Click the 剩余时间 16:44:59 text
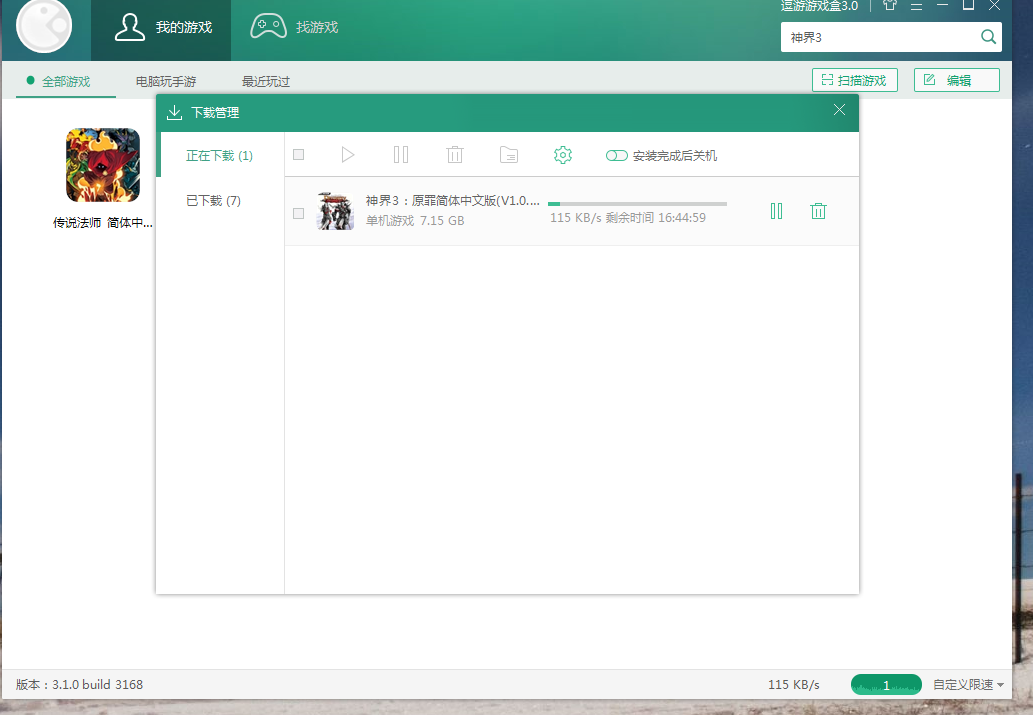 (656, 217)
